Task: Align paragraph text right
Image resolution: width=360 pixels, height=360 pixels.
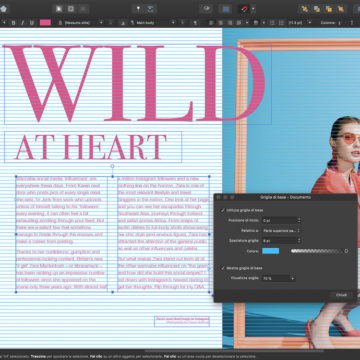Action: (x=230, y=23)
